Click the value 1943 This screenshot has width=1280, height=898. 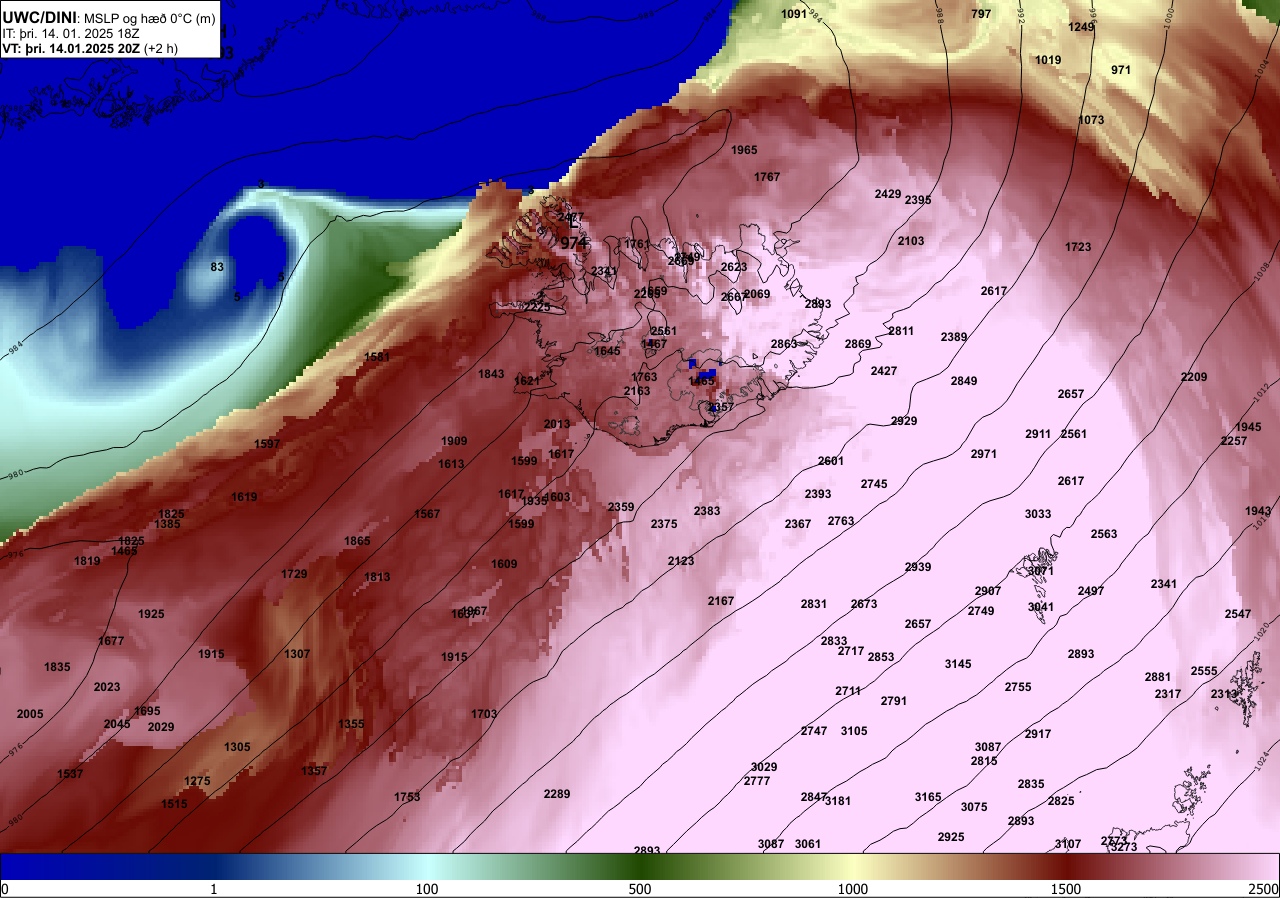tap(1258, 511)
